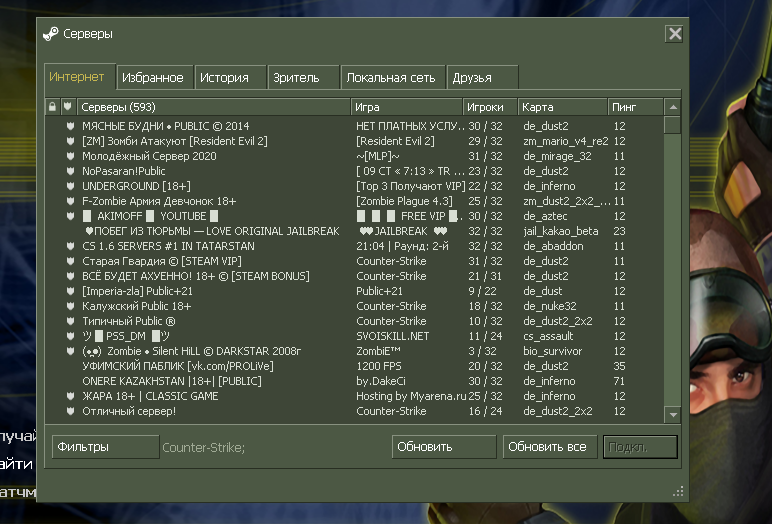Click the shield icon beside Типичный Public
Image resolution: width=772 pixels, height=524 pixels.
click(70, 321)
